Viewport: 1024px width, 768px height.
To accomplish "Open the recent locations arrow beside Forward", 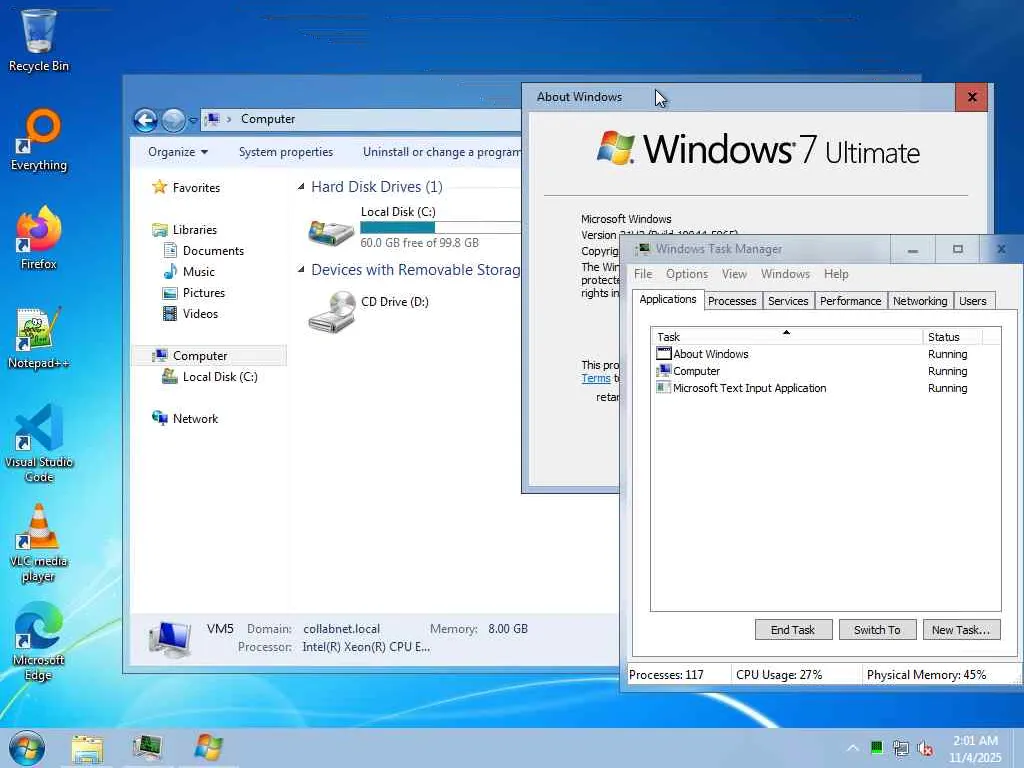I will (193, 120).
